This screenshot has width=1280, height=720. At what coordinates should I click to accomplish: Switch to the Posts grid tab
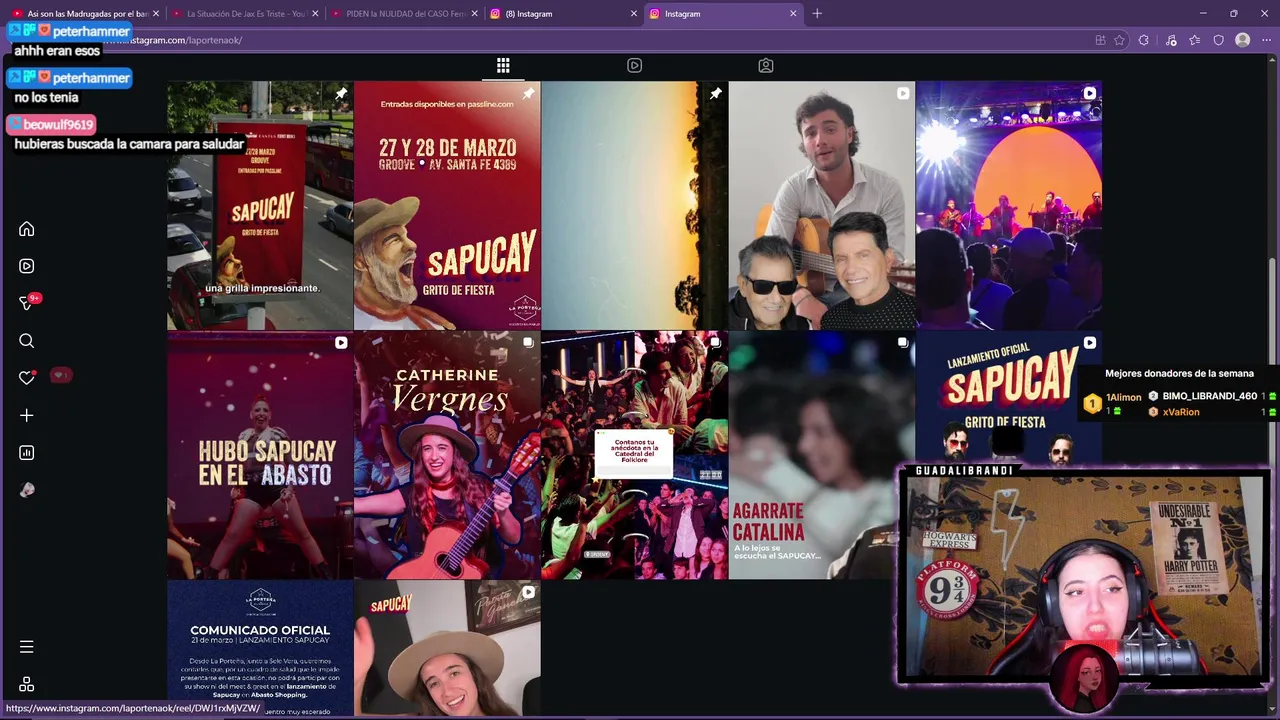(x=503, y=65)
